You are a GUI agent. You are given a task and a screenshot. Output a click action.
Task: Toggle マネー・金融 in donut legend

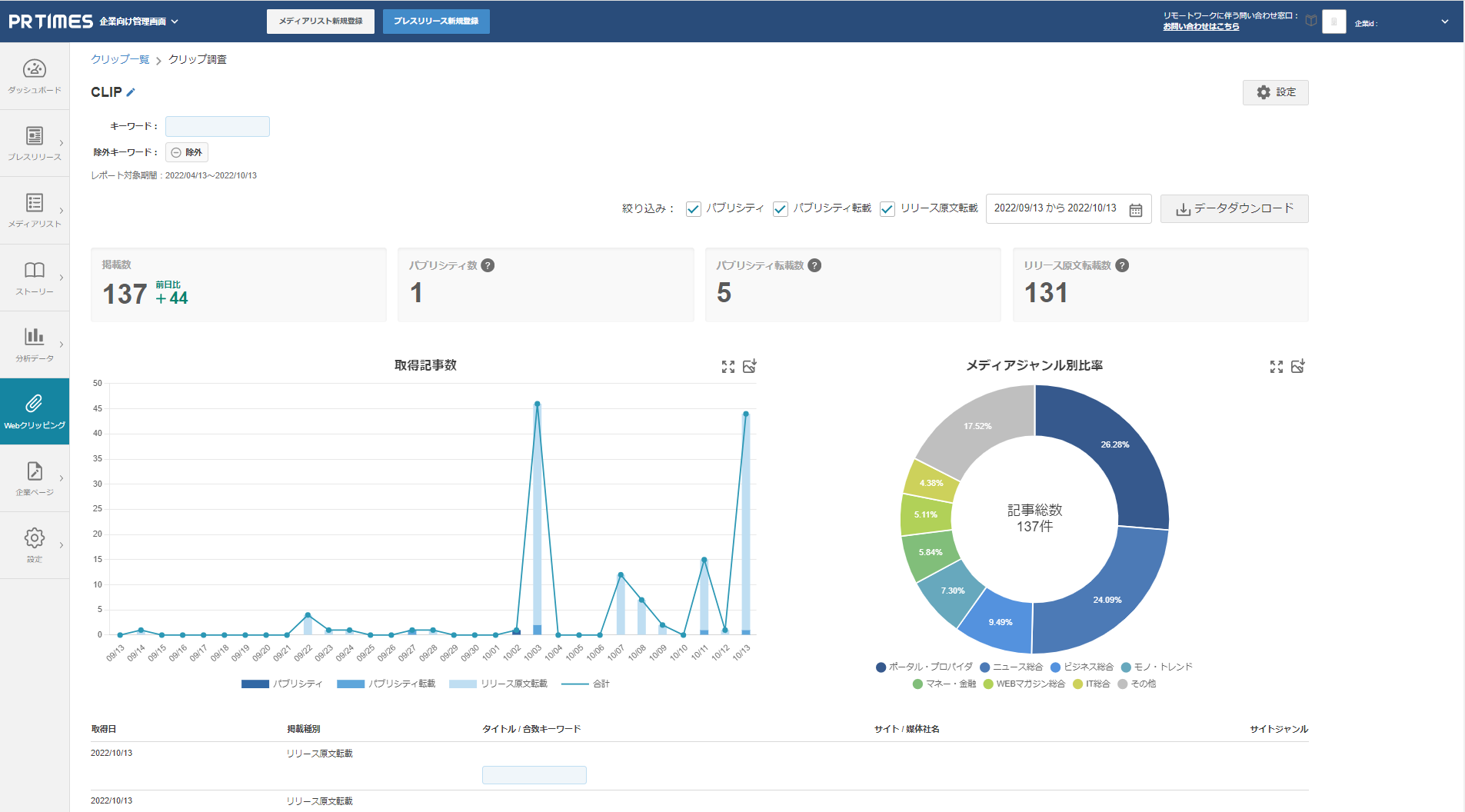[x=944, y=684]
